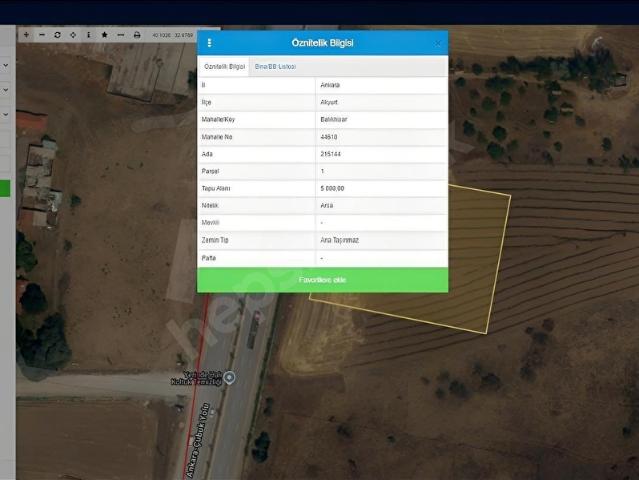Select the measure line tool

[121, 35]
